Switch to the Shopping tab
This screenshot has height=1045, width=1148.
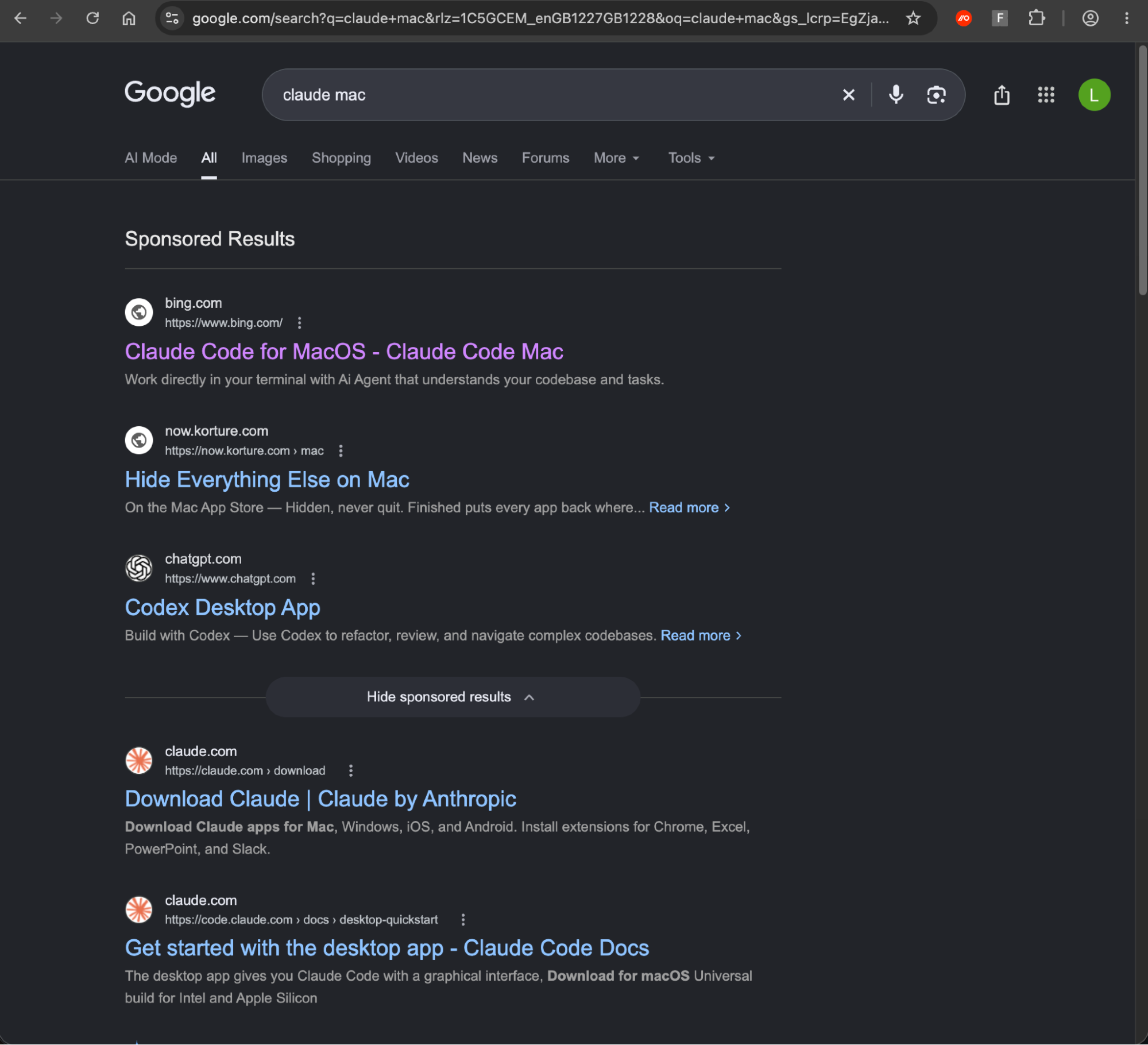(341, 158)
